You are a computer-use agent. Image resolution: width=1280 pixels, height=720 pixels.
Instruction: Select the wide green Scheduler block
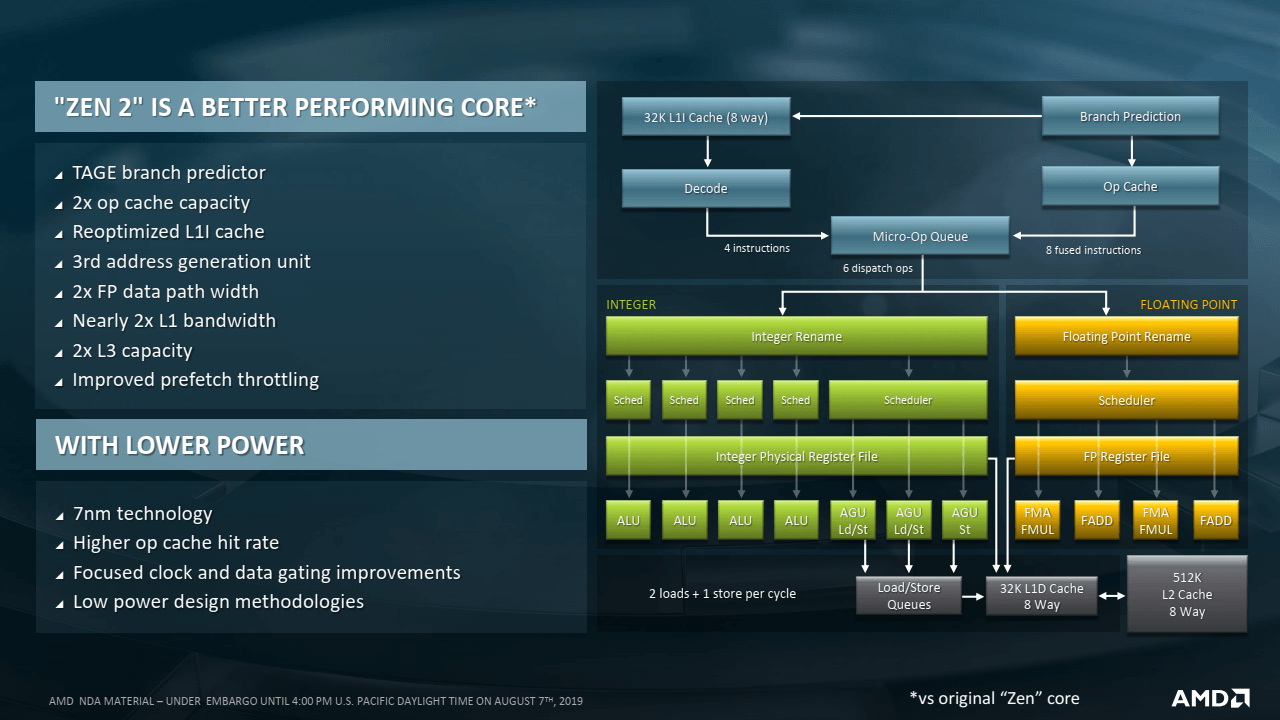pyautogui.click(x=908, y=400)
